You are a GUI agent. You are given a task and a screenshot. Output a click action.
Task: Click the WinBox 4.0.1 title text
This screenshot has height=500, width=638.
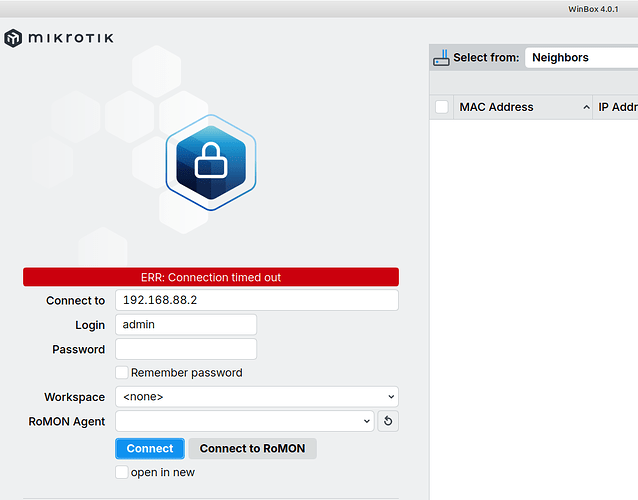(593, 9)
